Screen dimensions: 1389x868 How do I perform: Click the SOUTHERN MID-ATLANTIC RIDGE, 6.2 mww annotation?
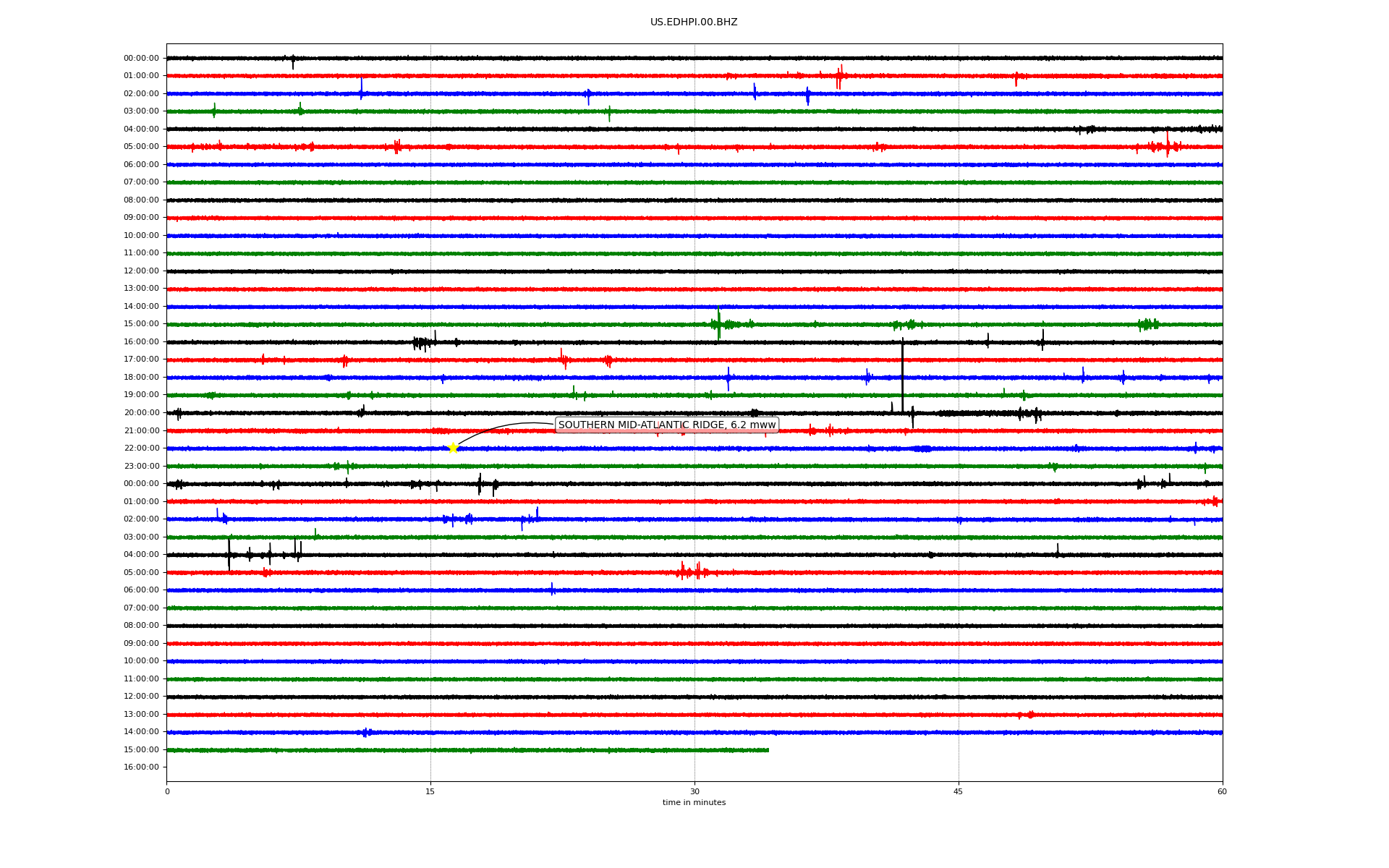coord(667,425)
